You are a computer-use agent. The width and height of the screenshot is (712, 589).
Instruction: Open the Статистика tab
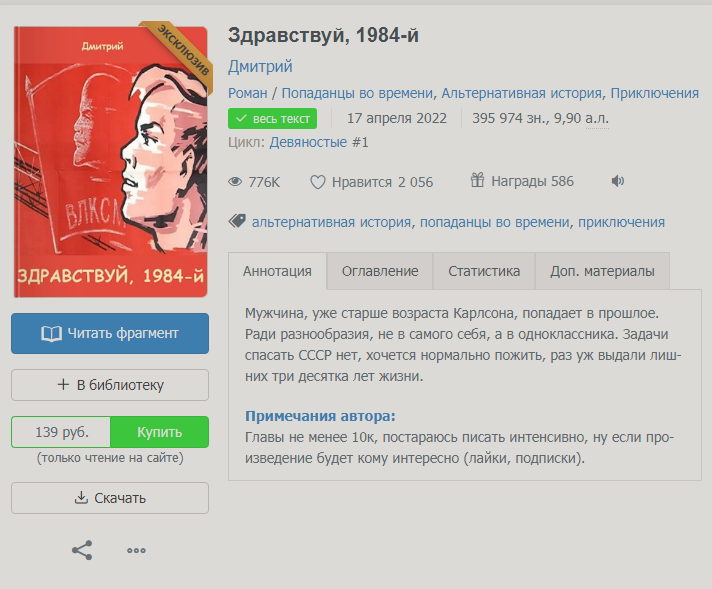(x=484, y=271)
